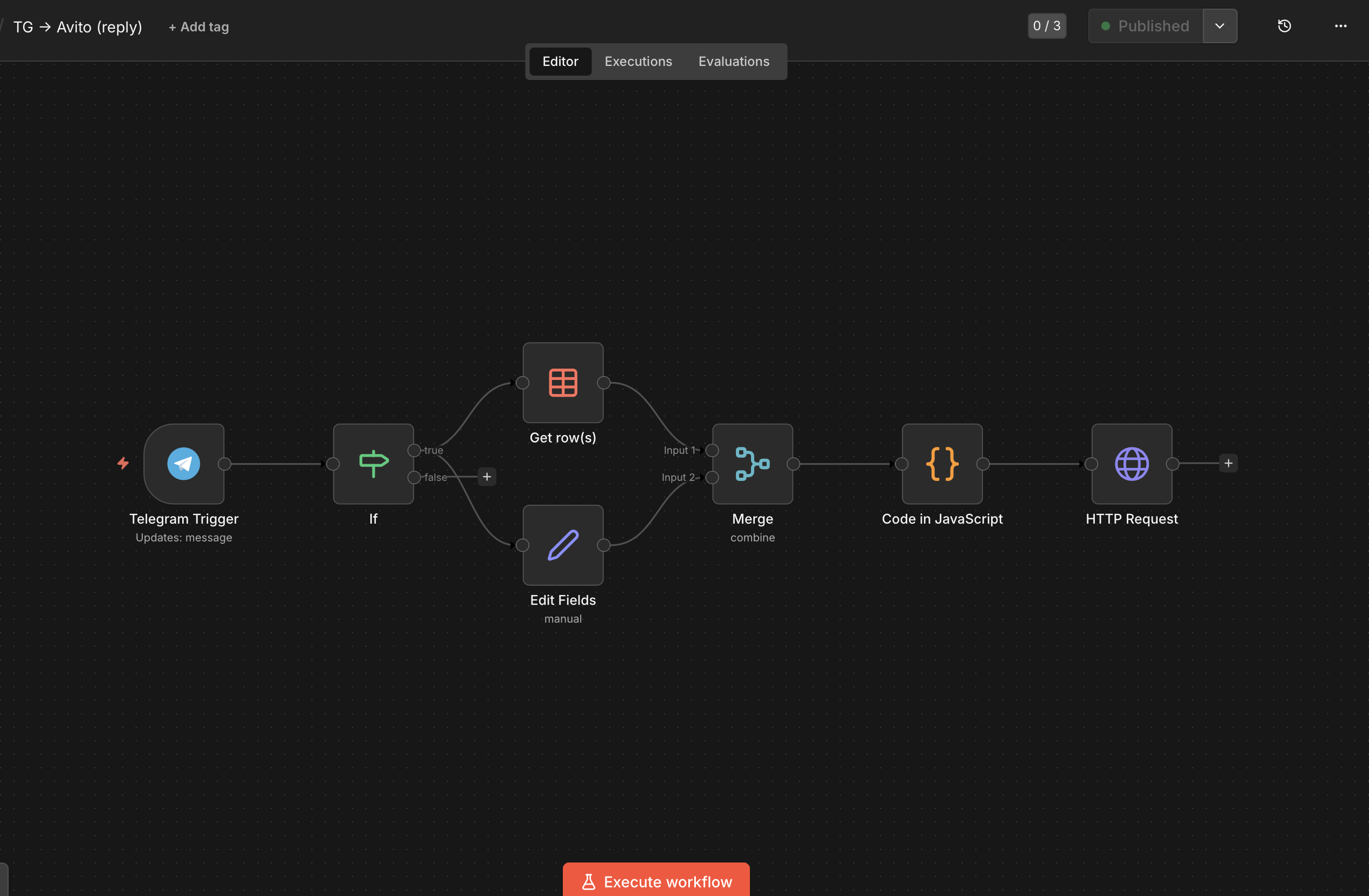Click the Merge output connector
The width and height of the screenshot is (1369, 896).
793,464
